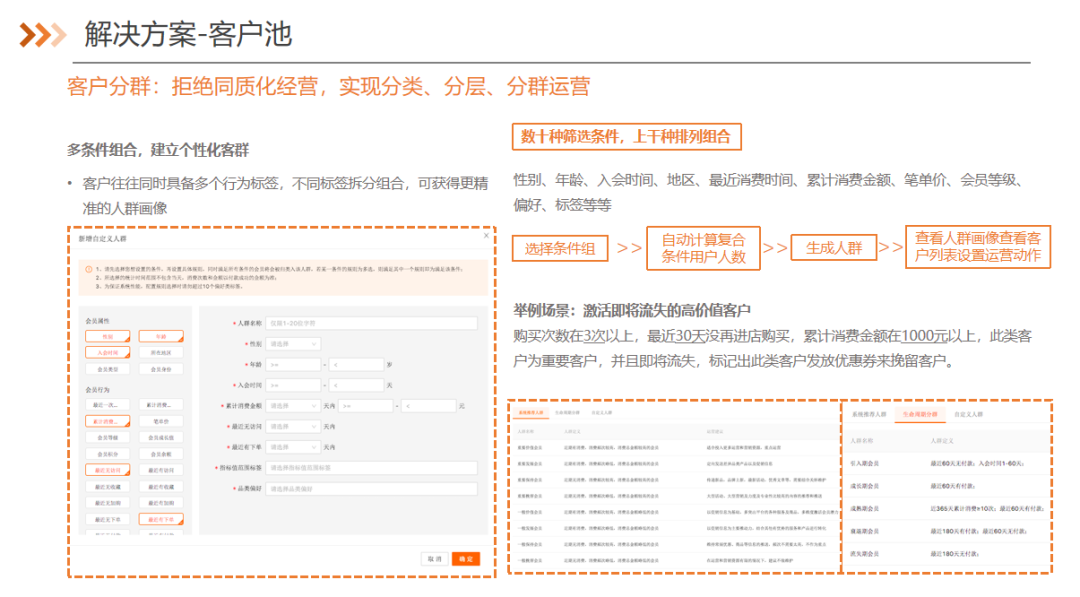Screen dimensions: 1080x597
Task: Expand the 最近有下单 dropdown
Action: click(292, 447)
